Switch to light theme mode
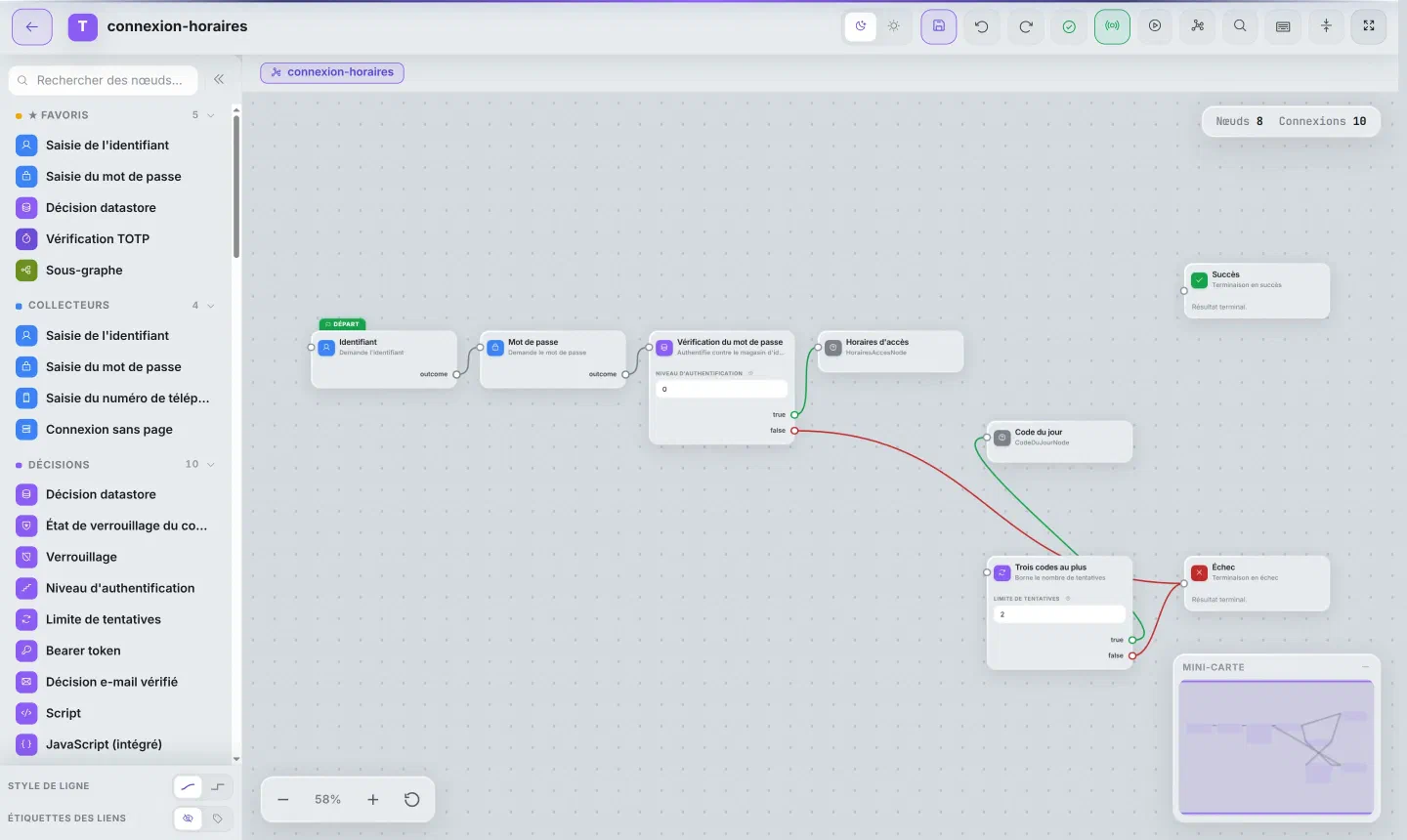 [893, 26]
